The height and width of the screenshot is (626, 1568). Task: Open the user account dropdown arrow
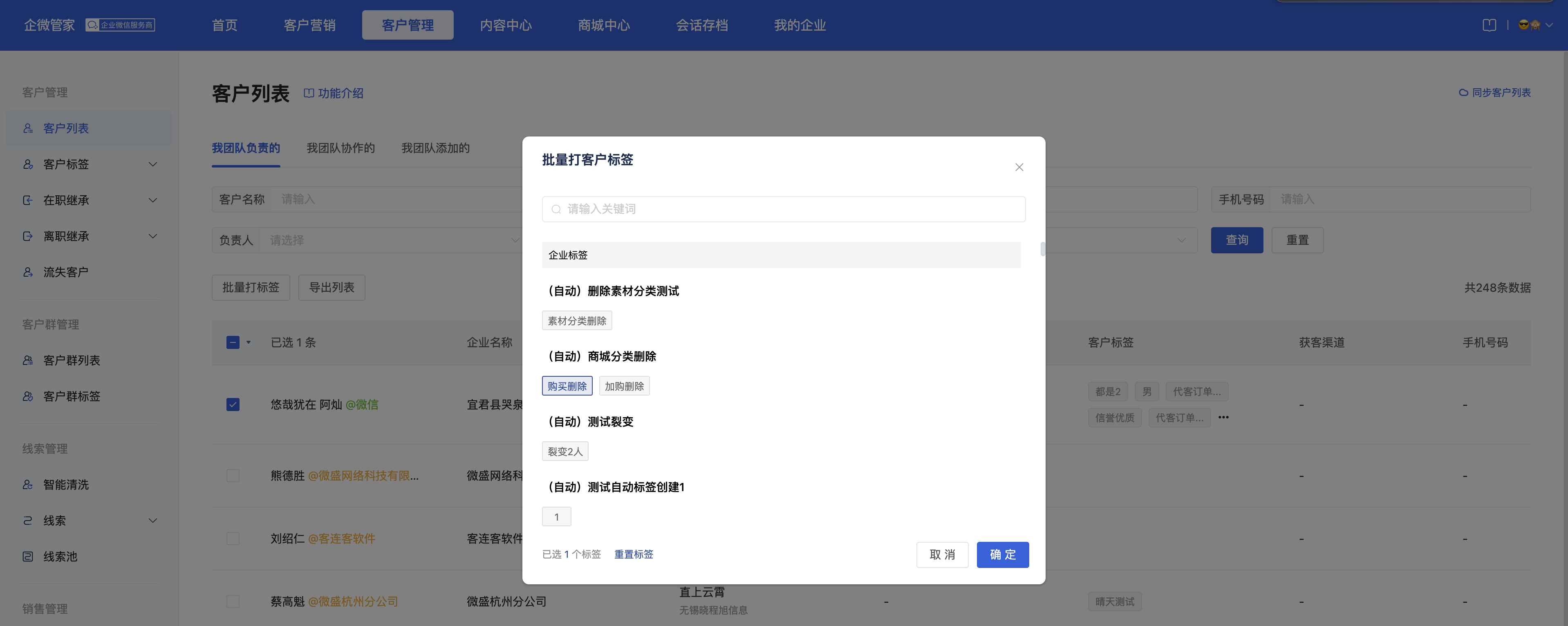coord(1549,25)
